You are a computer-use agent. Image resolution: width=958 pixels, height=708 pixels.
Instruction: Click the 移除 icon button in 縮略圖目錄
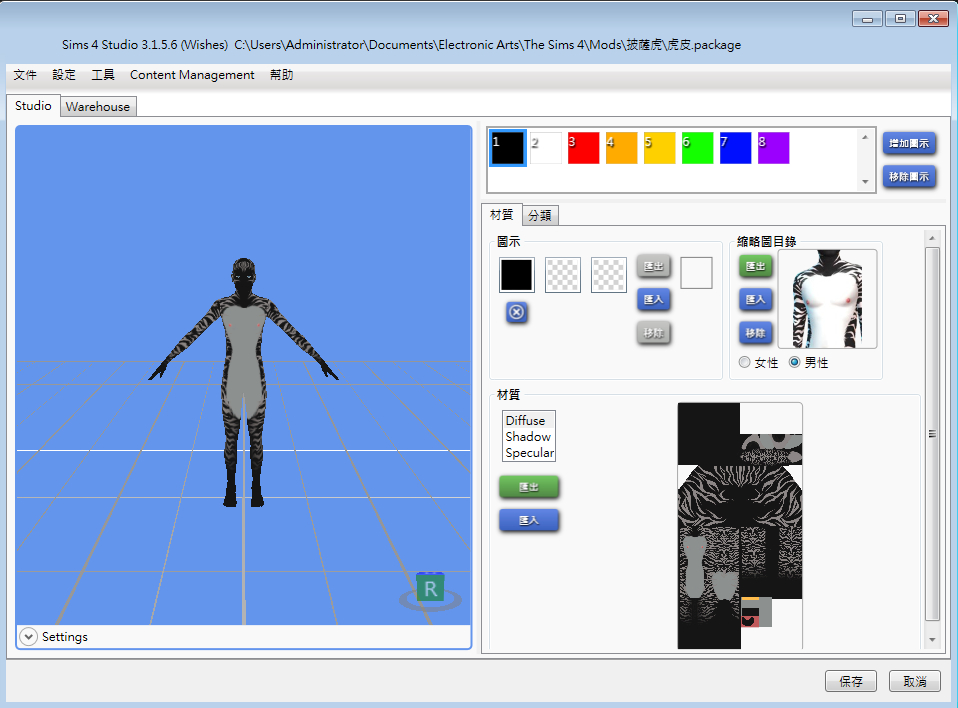point(755,333)
